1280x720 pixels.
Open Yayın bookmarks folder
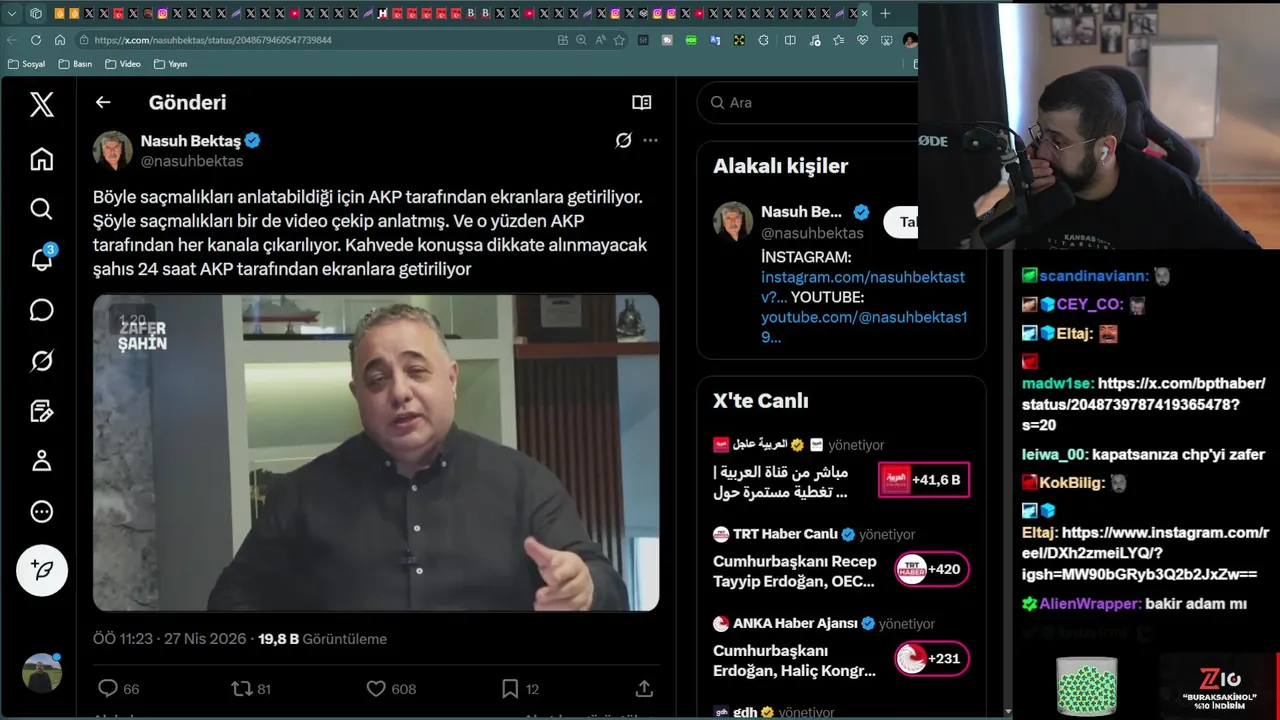tap(170, 64)
